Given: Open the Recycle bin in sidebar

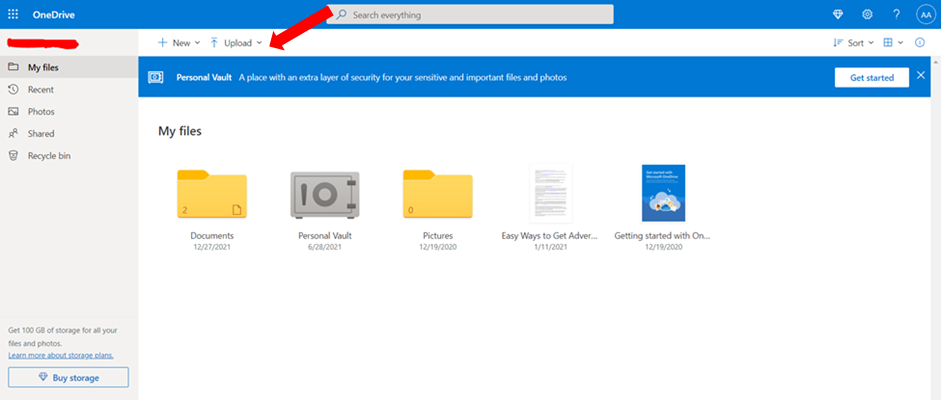Looking at the screenshot, I should 49,156.
